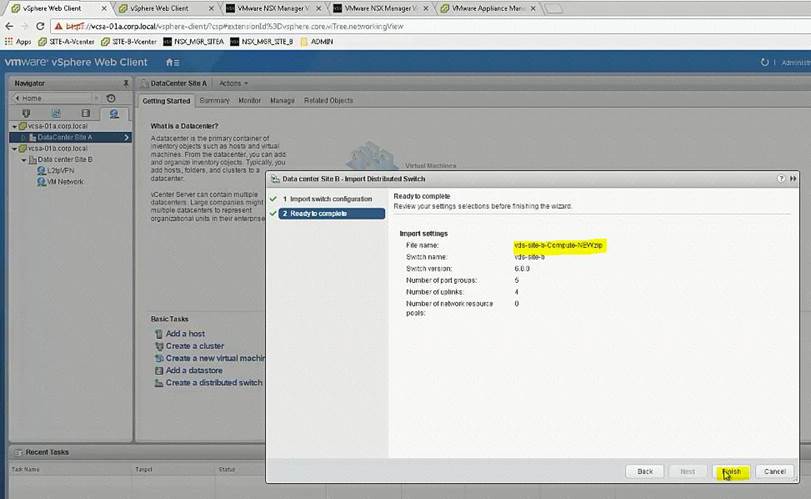811x499 pixels.
Task: Collapse the Data center Site B node
Action: tap(23, 159)
